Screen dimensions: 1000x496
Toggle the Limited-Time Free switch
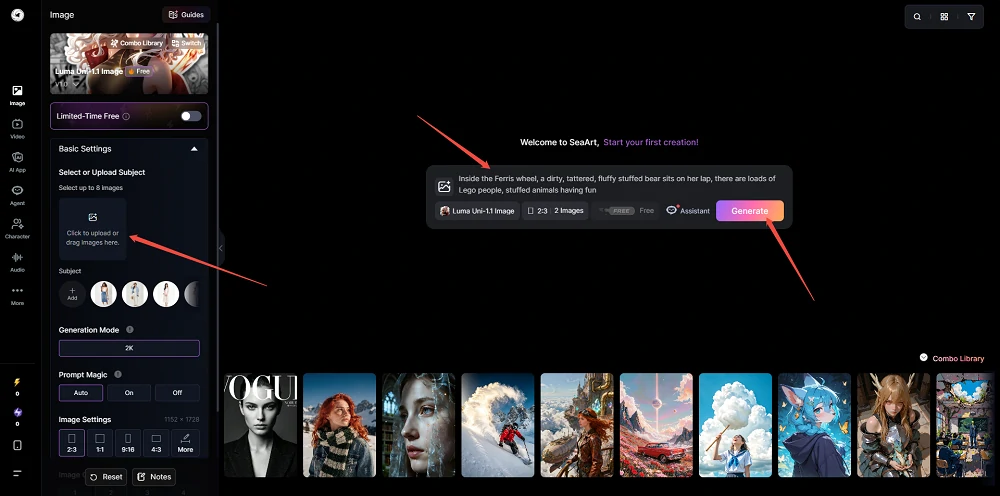191,116
